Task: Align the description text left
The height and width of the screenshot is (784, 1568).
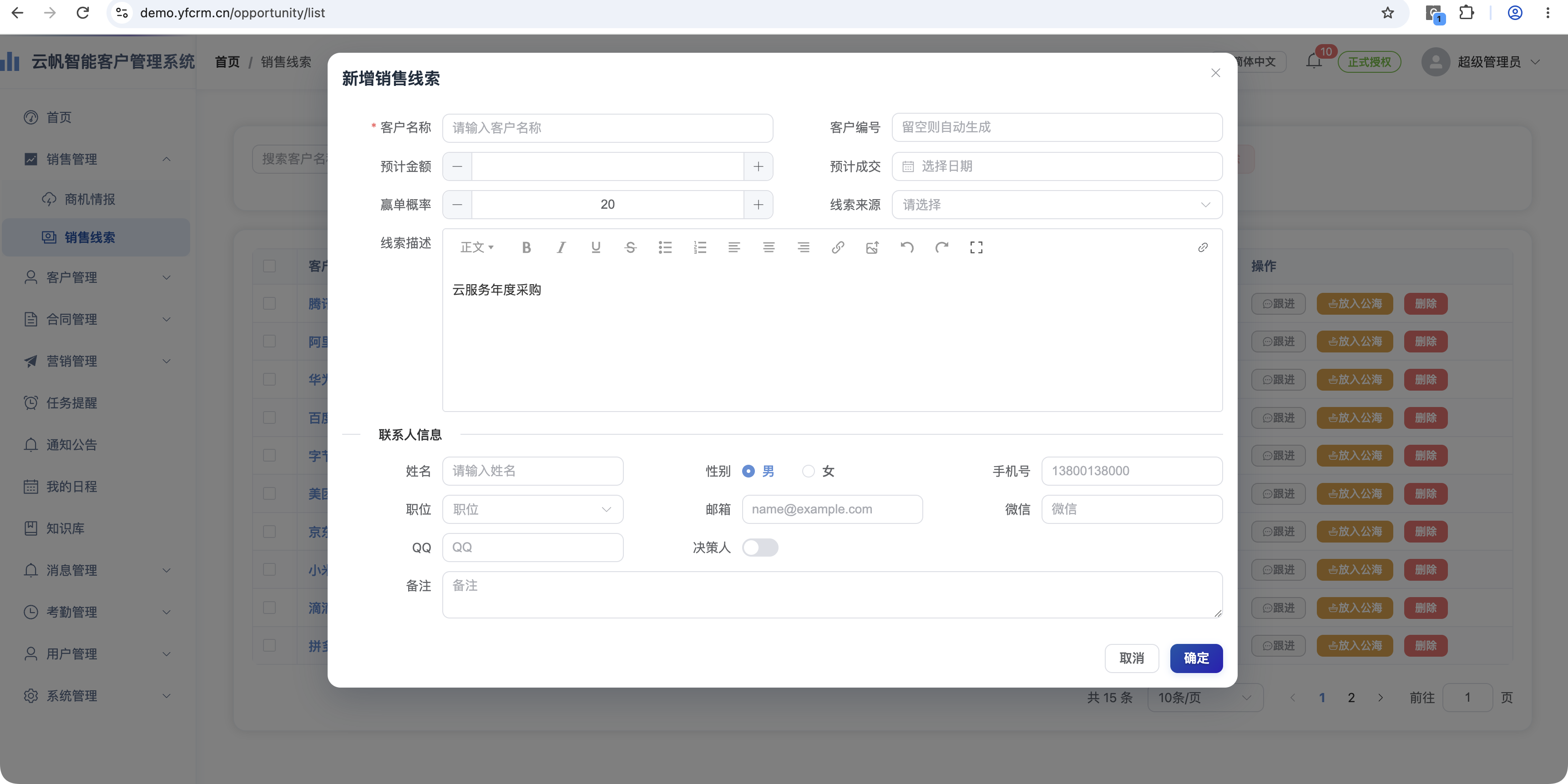Action: tap(734, 247)
